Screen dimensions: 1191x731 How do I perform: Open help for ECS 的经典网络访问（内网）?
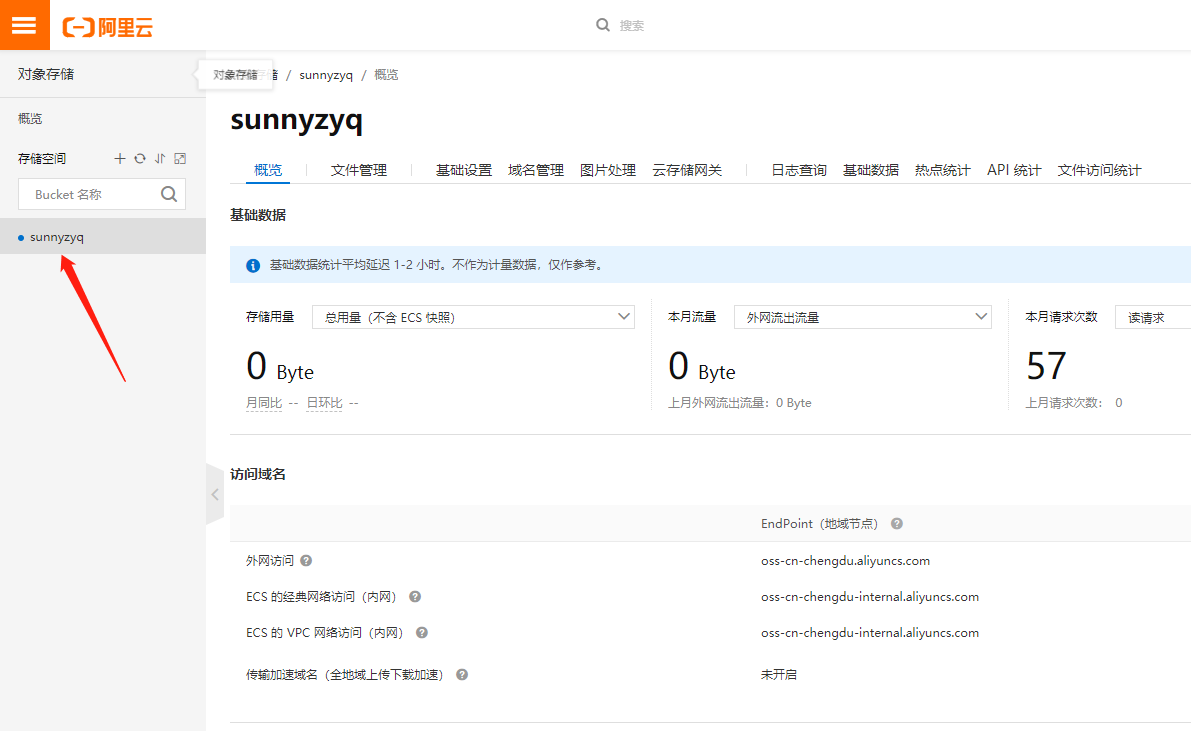pyautogui.click(x=415, y=597)
